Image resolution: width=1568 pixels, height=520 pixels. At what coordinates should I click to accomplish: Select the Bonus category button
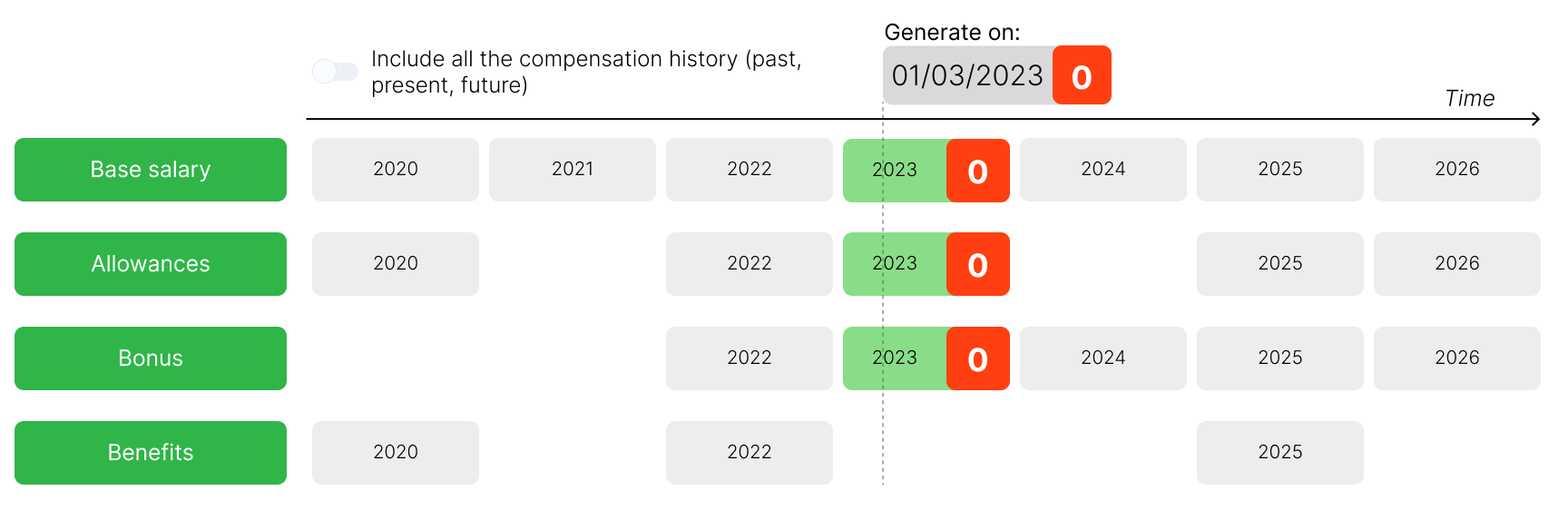[x=151, y=358]
